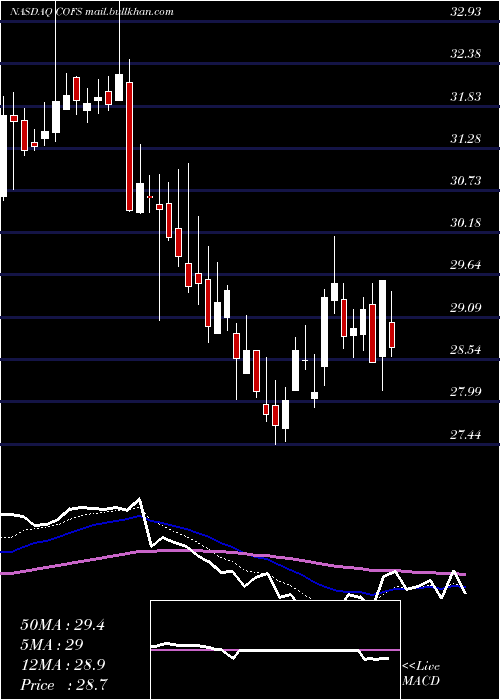Click the 12MA : 28.9 readout
The height and width of the screenshot is (700, 500).
coord(62,665)
